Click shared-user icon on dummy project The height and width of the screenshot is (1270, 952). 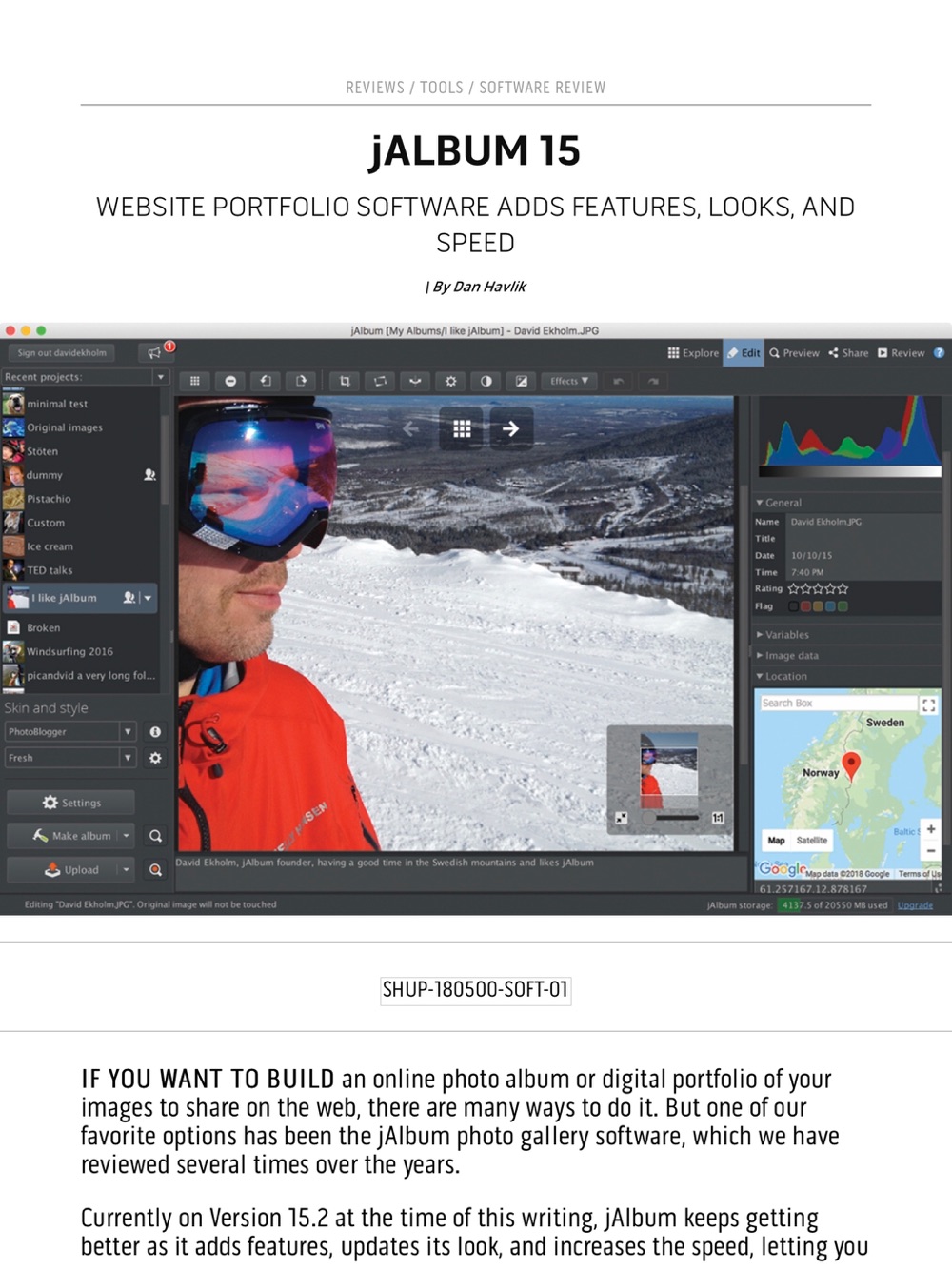[149, 474]
